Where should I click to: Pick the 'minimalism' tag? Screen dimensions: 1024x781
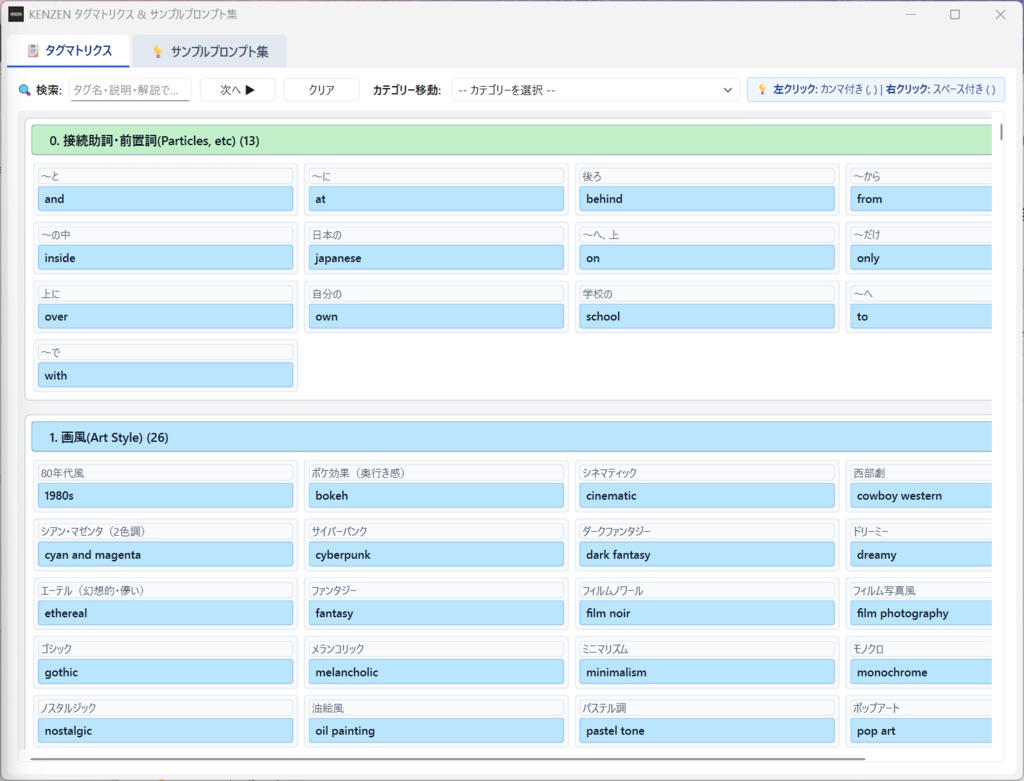[x=707, y=671]
